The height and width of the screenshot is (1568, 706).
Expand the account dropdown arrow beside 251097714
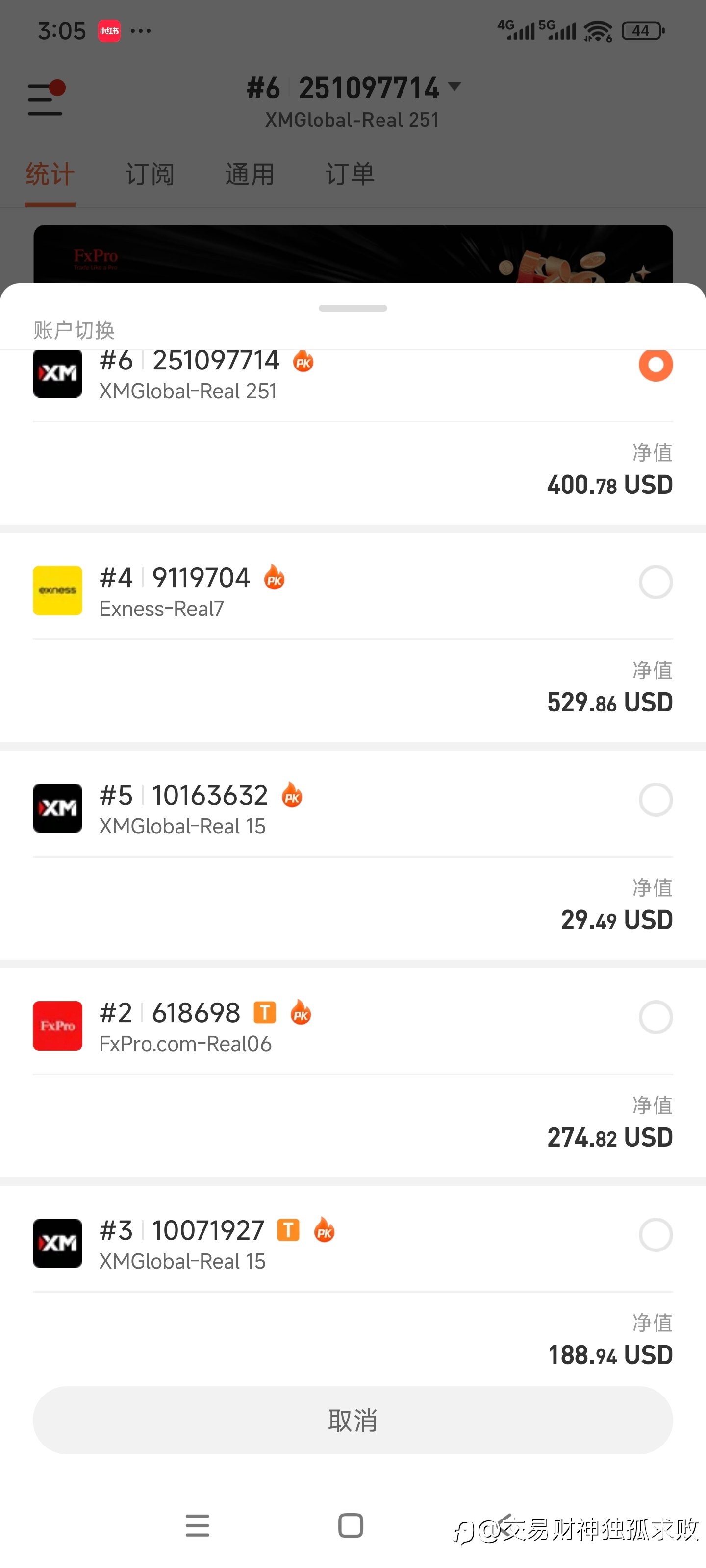[x=454, y=86]
